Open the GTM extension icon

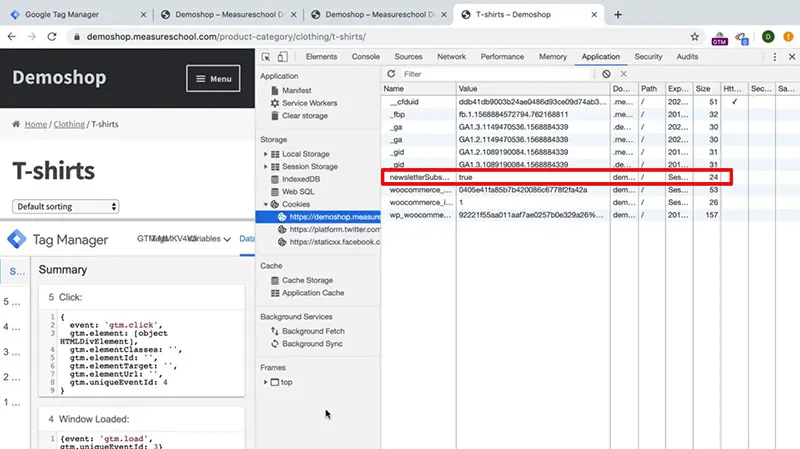[719, 38]
